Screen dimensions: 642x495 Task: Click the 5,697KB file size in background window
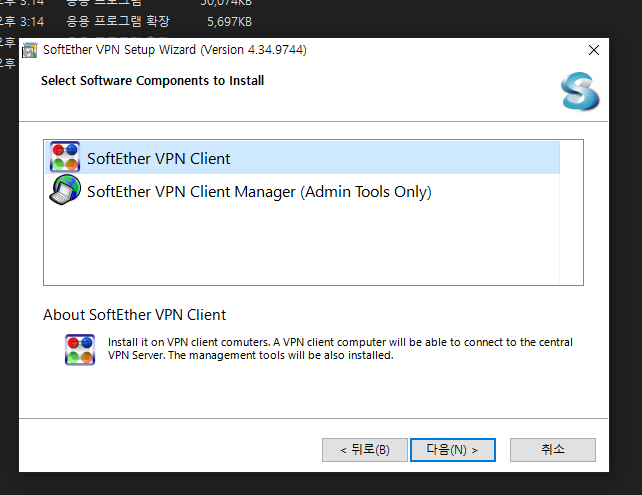click(229, 22)
